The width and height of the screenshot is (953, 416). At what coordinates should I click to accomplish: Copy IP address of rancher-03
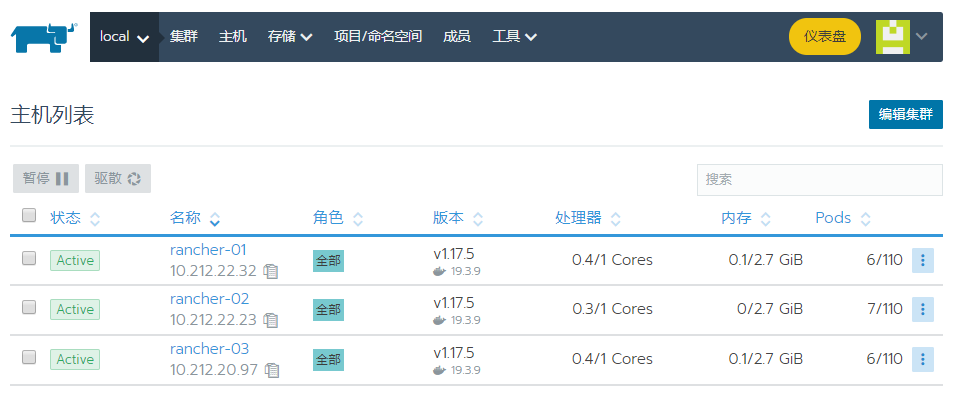pyautogui.click(x=273, y=370)
